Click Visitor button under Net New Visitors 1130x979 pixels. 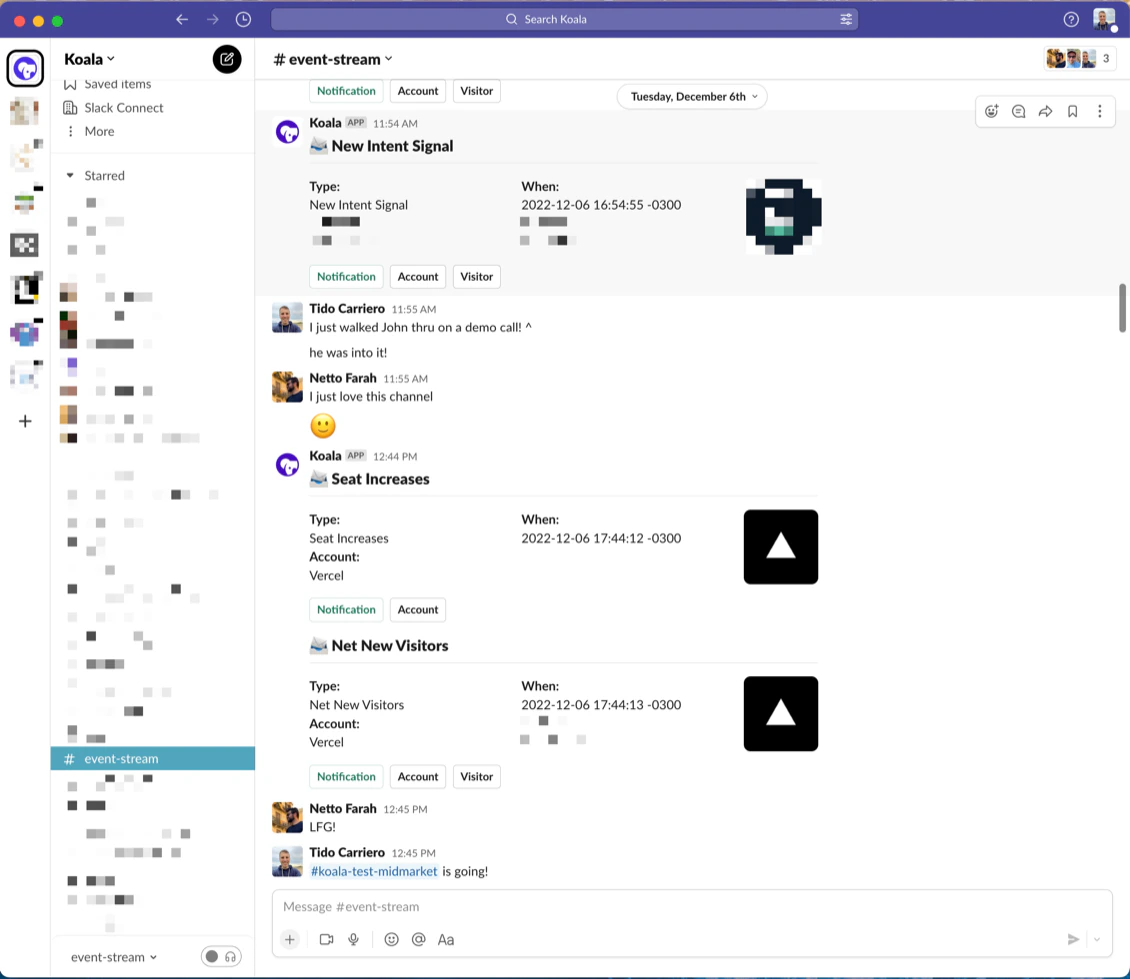point(476,777)
